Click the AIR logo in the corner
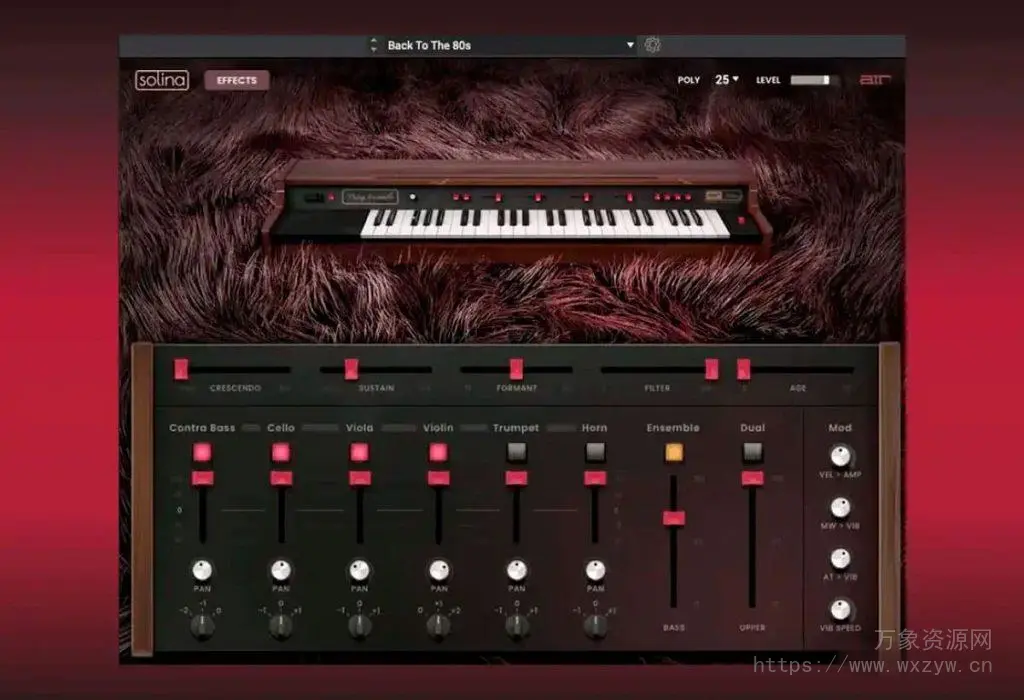Image resolution: width=1024 pixels, height=700 pixels. point(874,81)
